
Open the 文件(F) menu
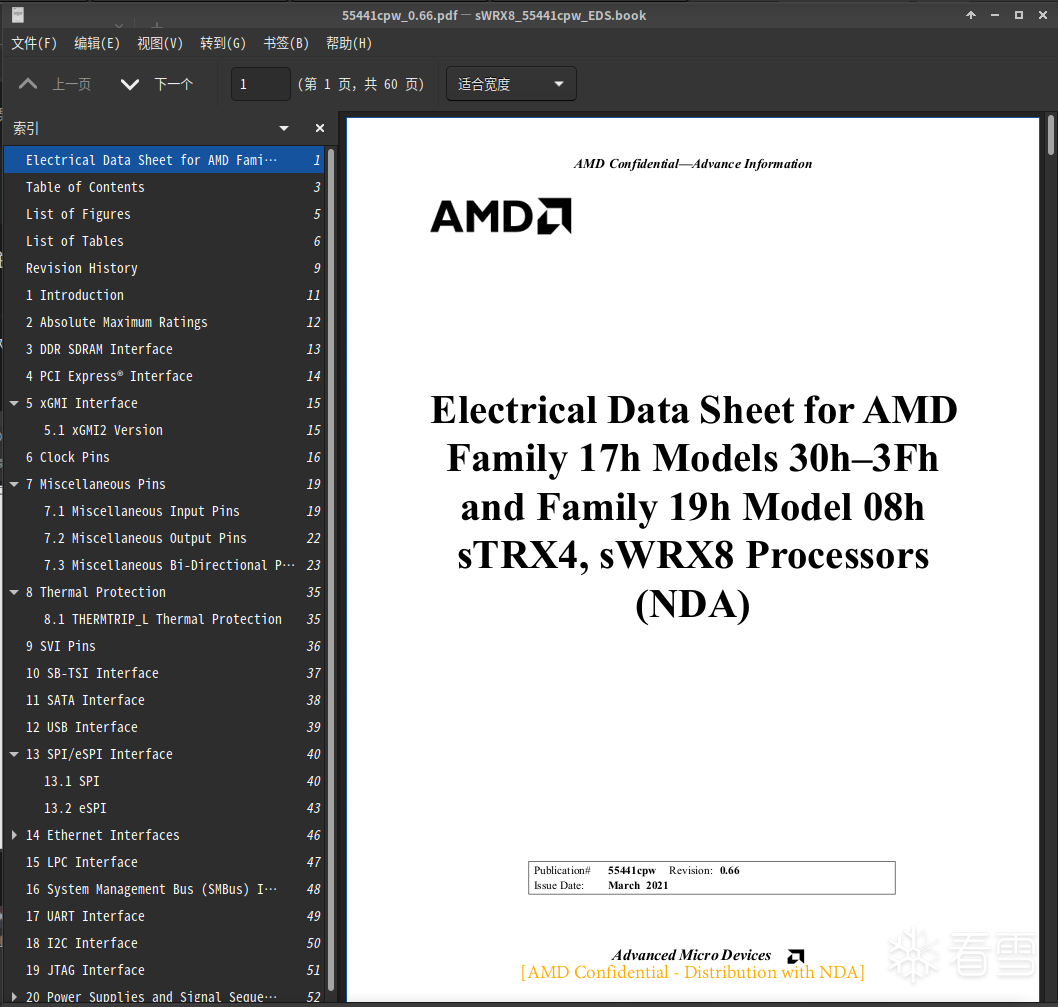click(x=34, y=43)
